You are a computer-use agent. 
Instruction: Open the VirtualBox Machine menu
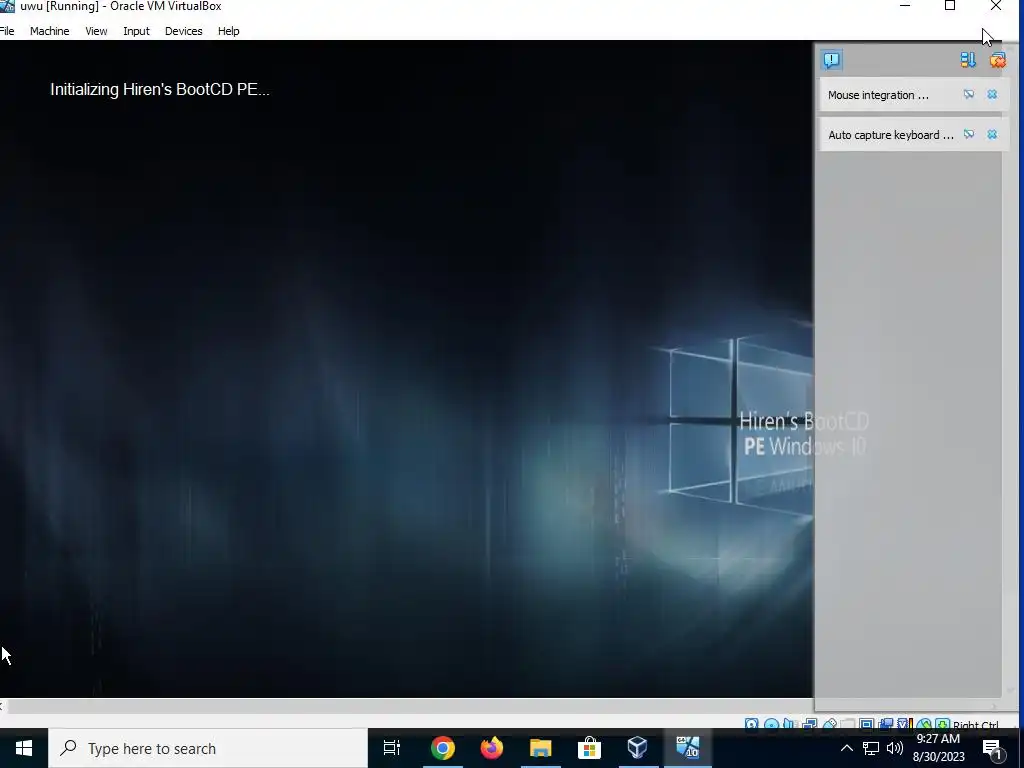click(49, 31)
